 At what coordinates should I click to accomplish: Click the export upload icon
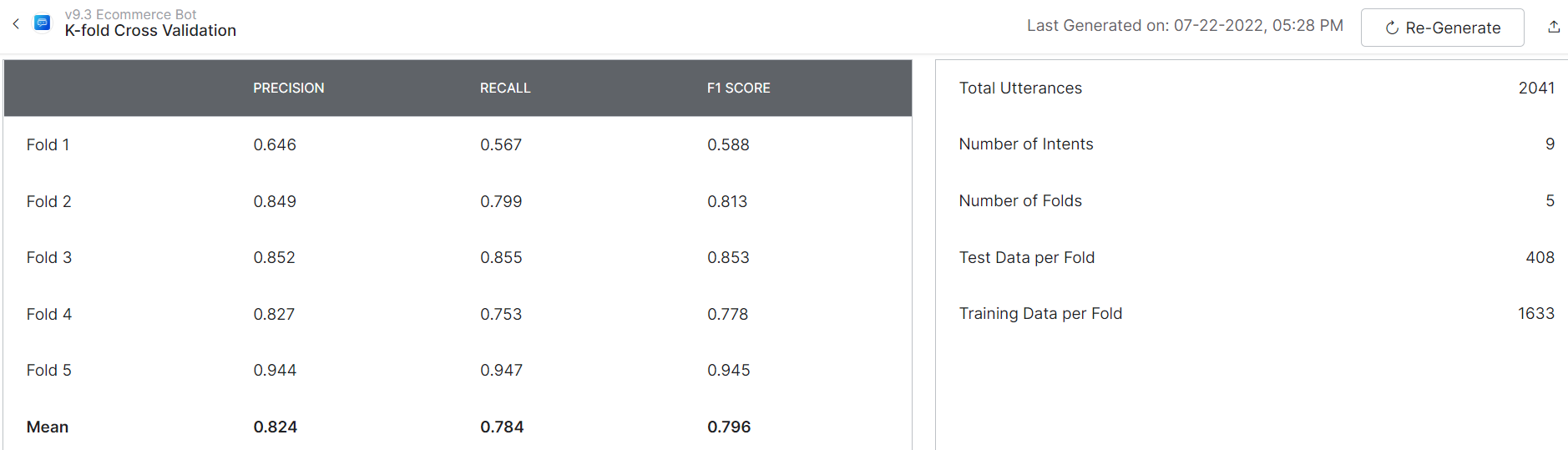(1553, 27)
